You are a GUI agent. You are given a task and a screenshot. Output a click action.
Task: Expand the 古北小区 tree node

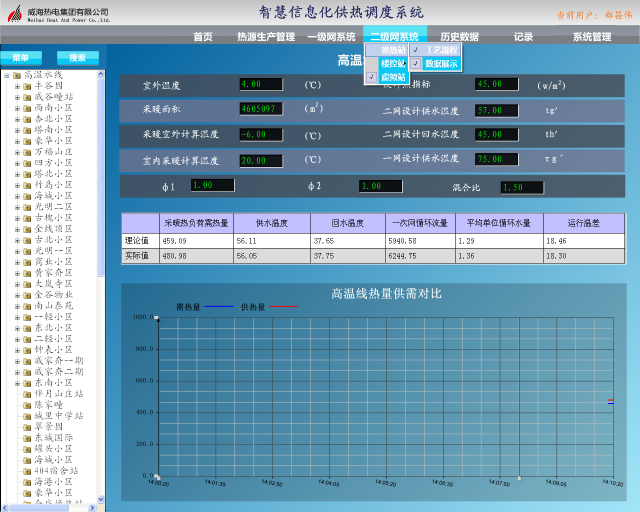tap(17, 240)
